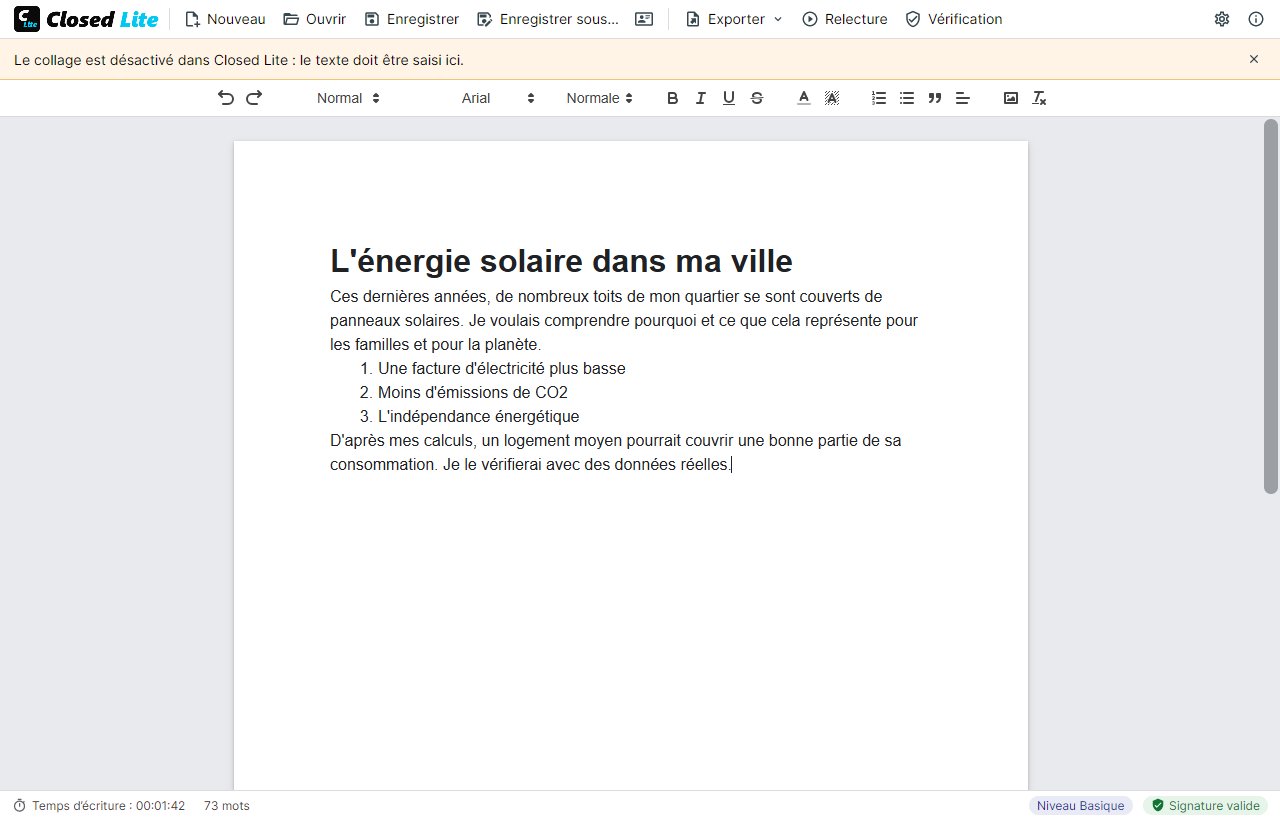Toggle numbered list formatting
Image resolution: width=1280 pixels, height=820 pixels.
pyautogui.click(x=879, y=98)
